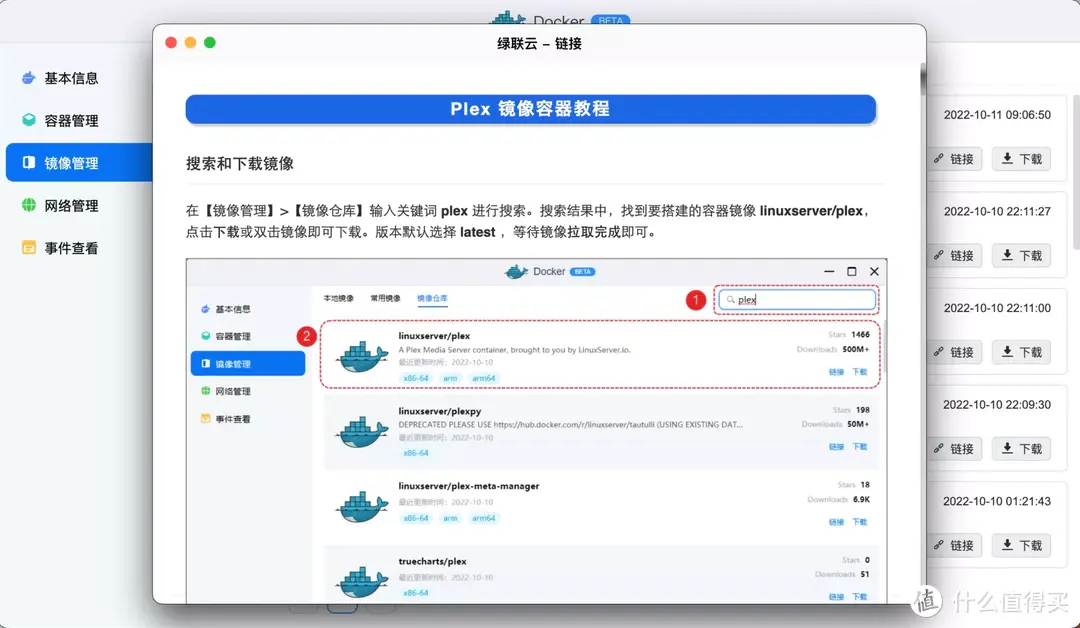Click 链接 under 2022-10-10 22:11:27
This screenshot has height=628, width=1080.
pyautogui.click(x=954, y=255)
